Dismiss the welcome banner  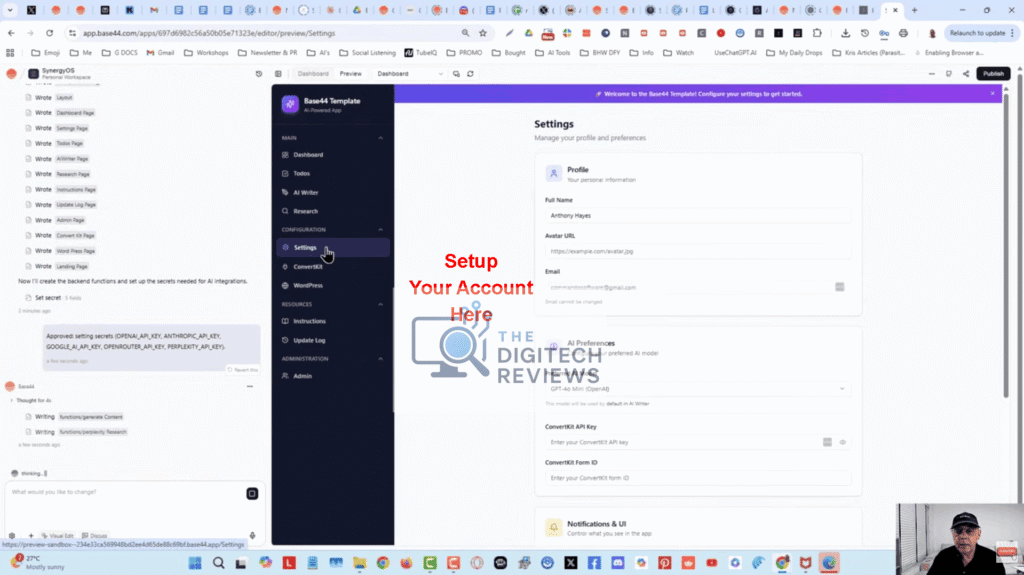(x=993, y=93)
